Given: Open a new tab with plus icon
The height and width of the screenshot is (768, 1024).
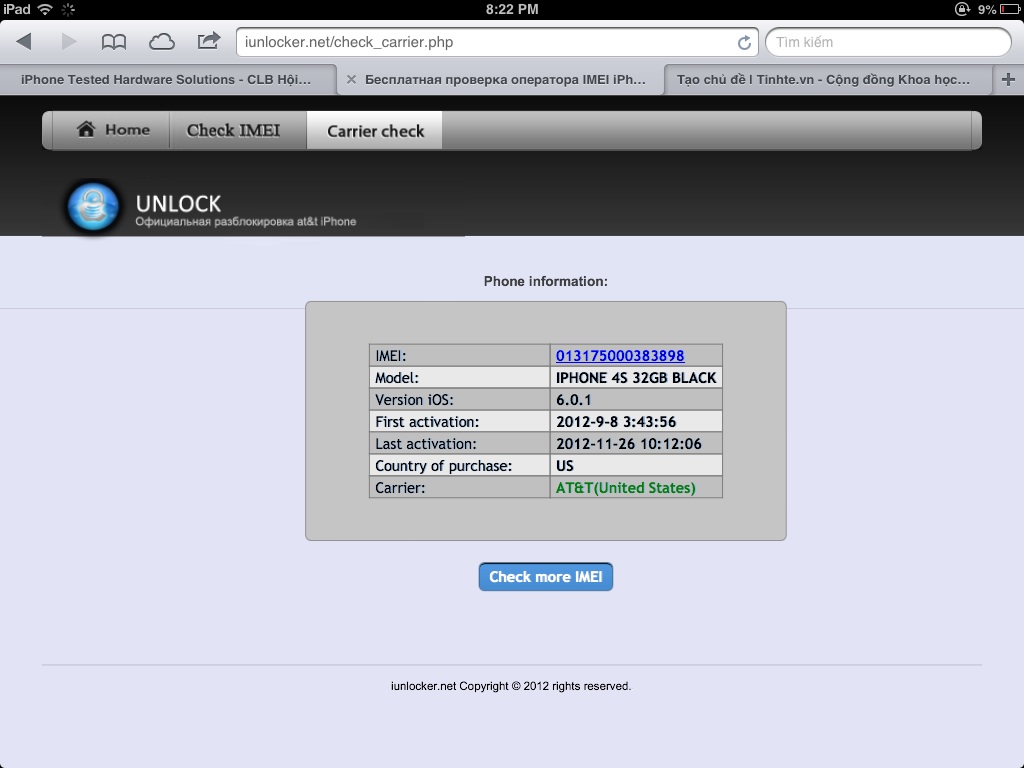Looking at the screenshot, I should (x=1008, y=80).
